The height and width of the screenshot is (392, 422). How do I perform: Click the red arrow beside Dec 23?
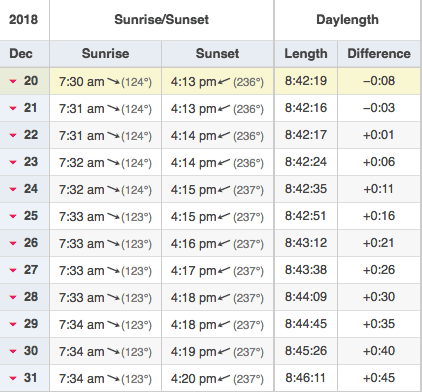point(13,162)
